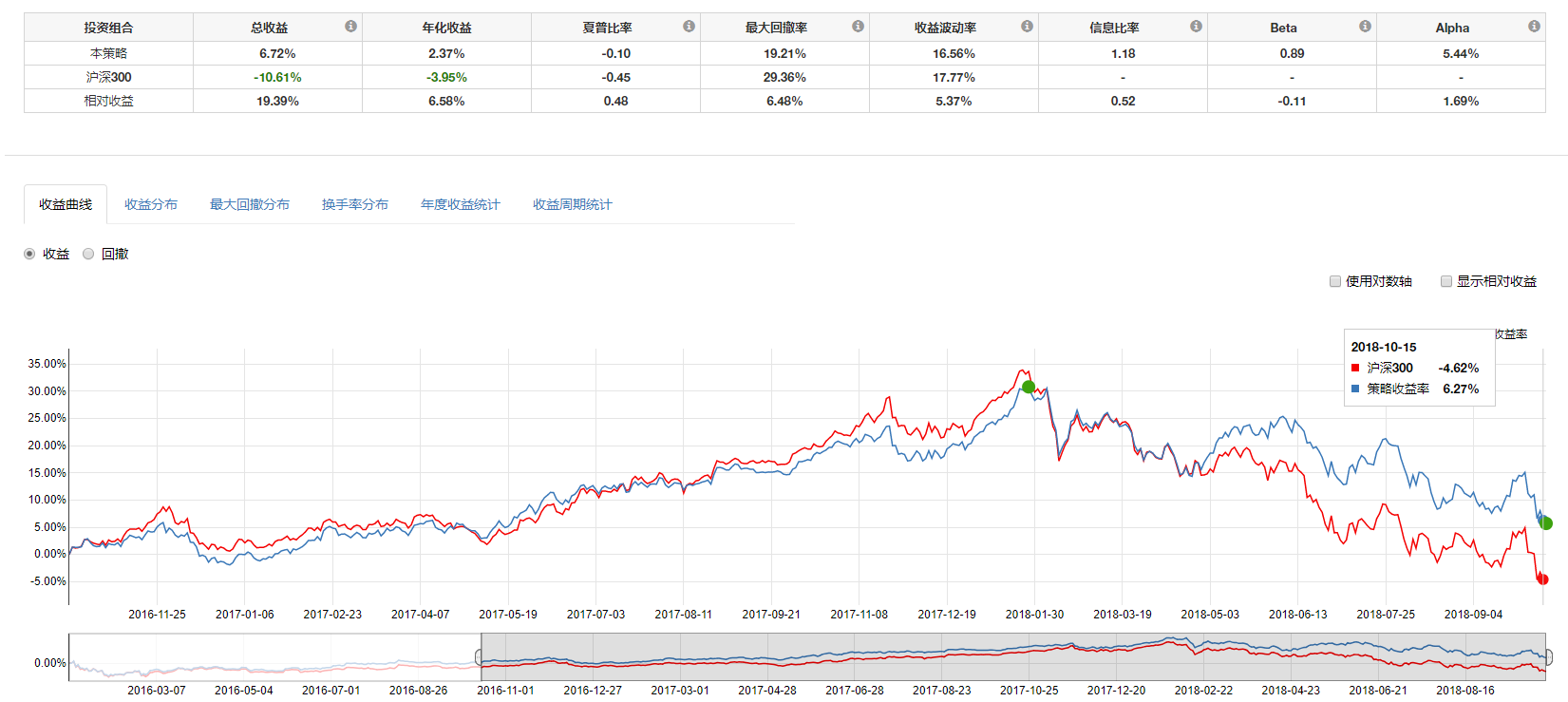Click red 沪深300 legend swatch in tooltip
This screenshot has width=1568, height=702.
point(1355,368)
